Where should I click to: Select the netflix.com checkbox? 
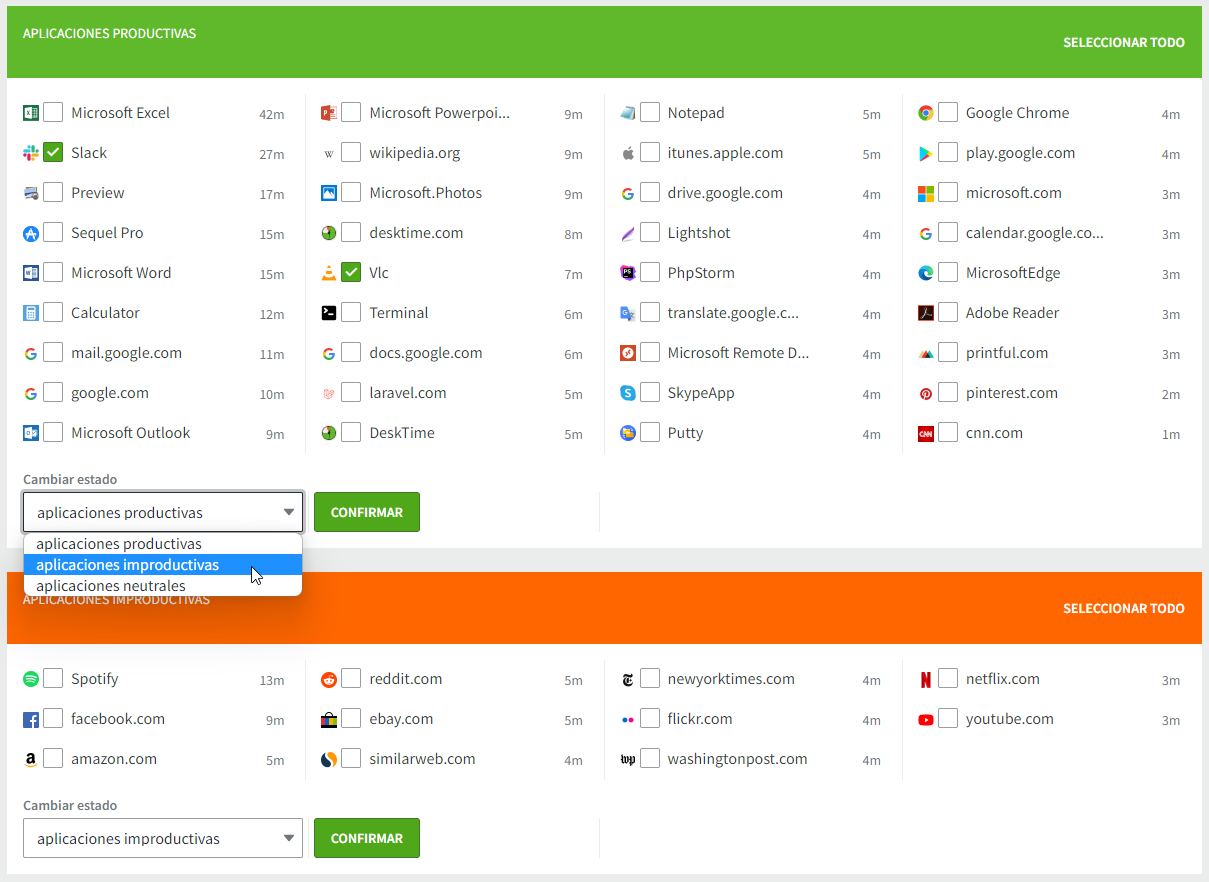point(948,678)
